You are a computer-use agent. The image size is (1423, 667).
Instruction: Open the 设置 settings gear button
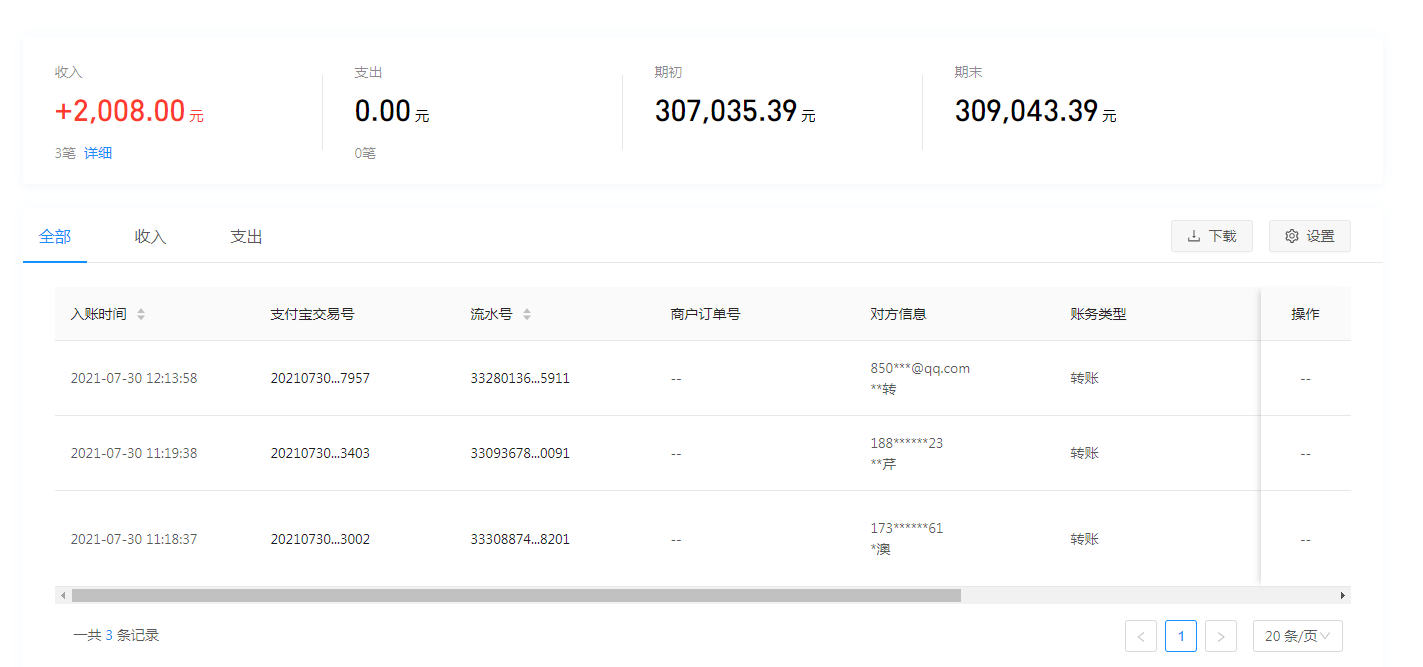pyautogui.click(x=1309, y=236)
